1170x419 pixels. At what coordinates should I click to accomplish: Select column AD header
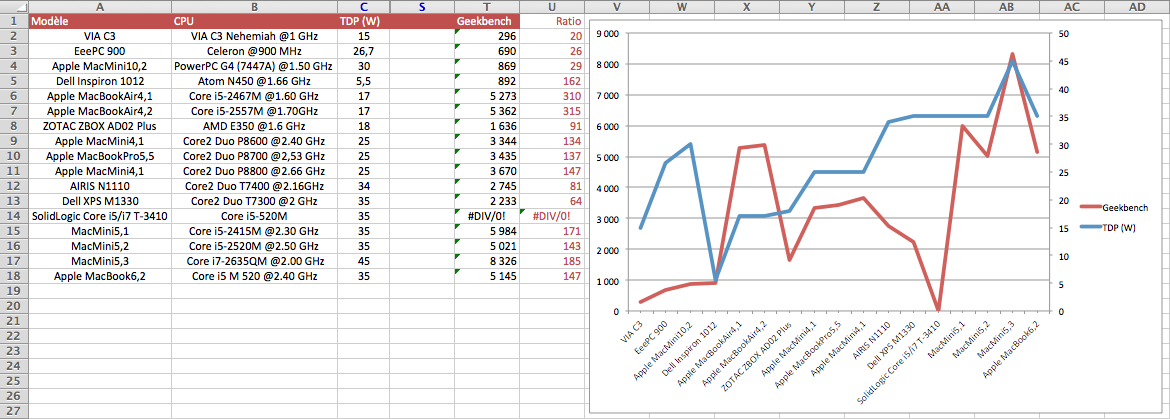tap(1136, 7)
